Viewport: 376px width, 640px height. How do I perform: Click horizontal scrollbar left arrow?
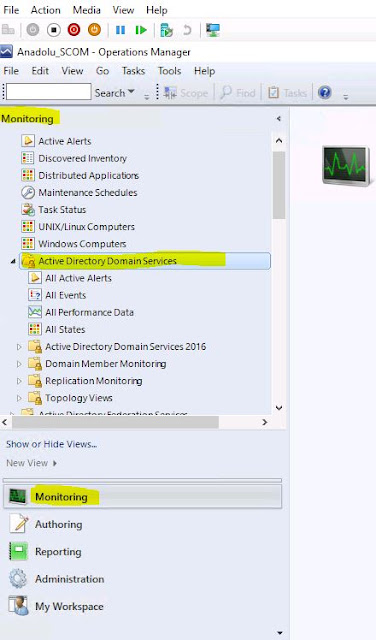tap(4, 422)
